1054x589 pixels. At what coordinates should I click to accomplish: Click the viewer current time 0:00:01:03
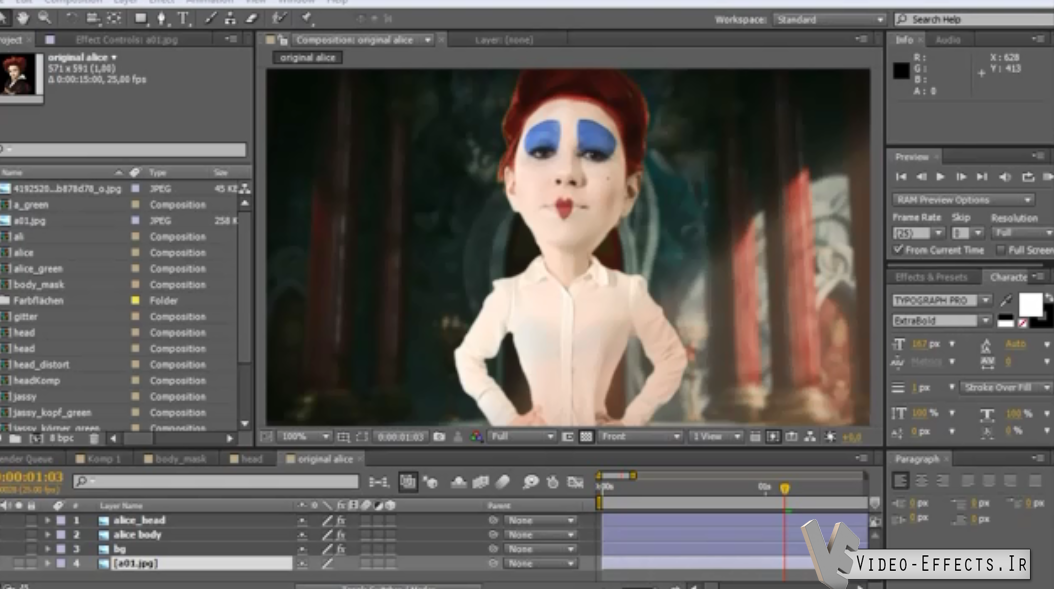[401, 437]
